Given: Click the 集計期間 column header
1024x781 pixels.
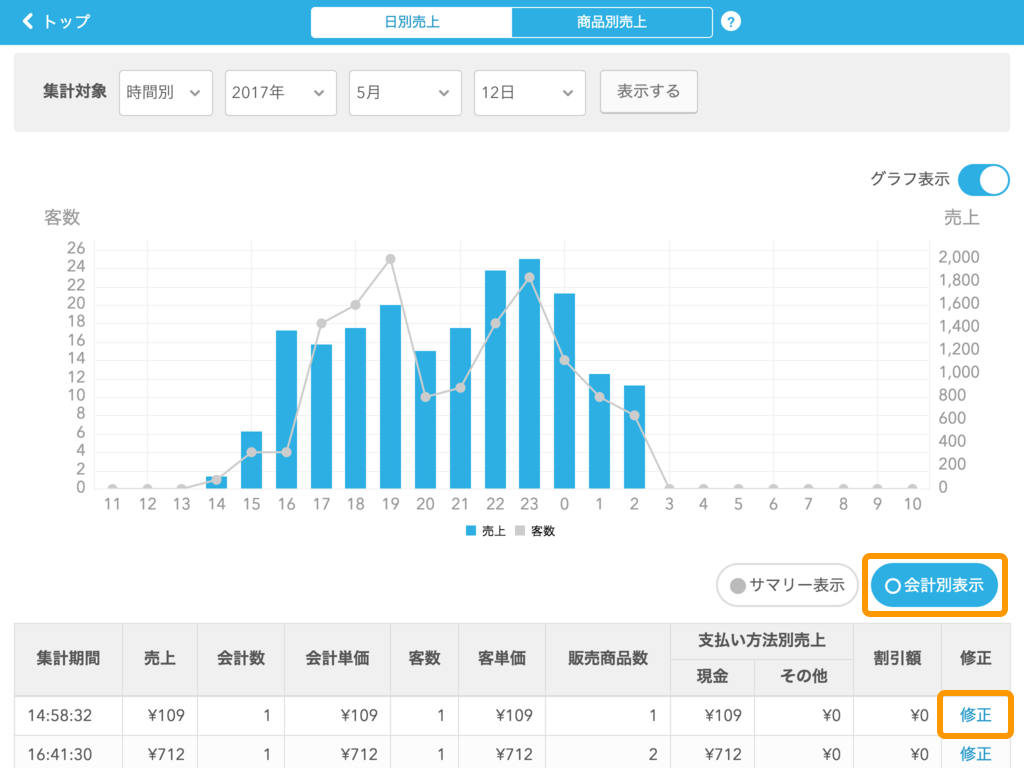Looking at the screenshot, I should tap(69, 658).
